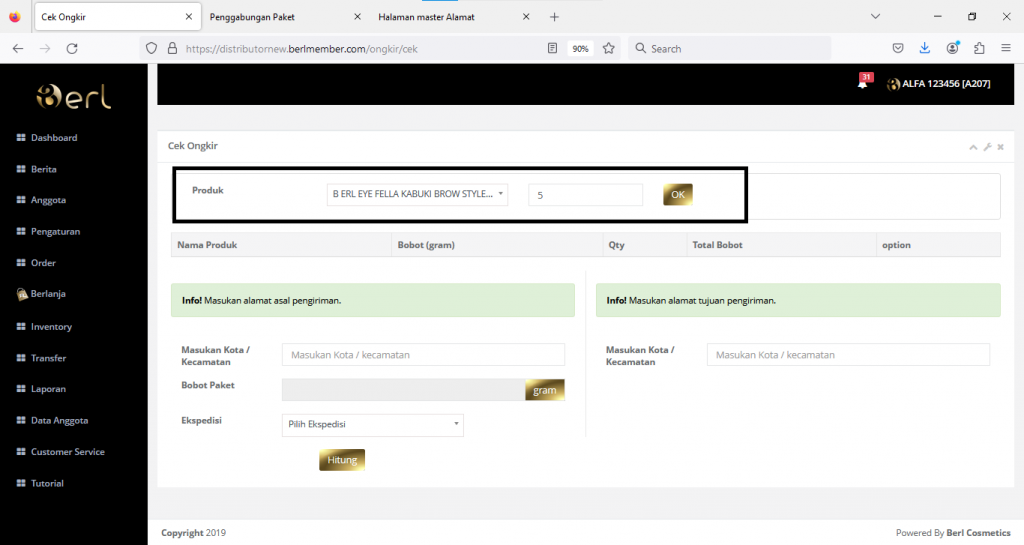Open the Pocket save icon
This screenshot has width=1024, height=545.
tap(898, 48)
